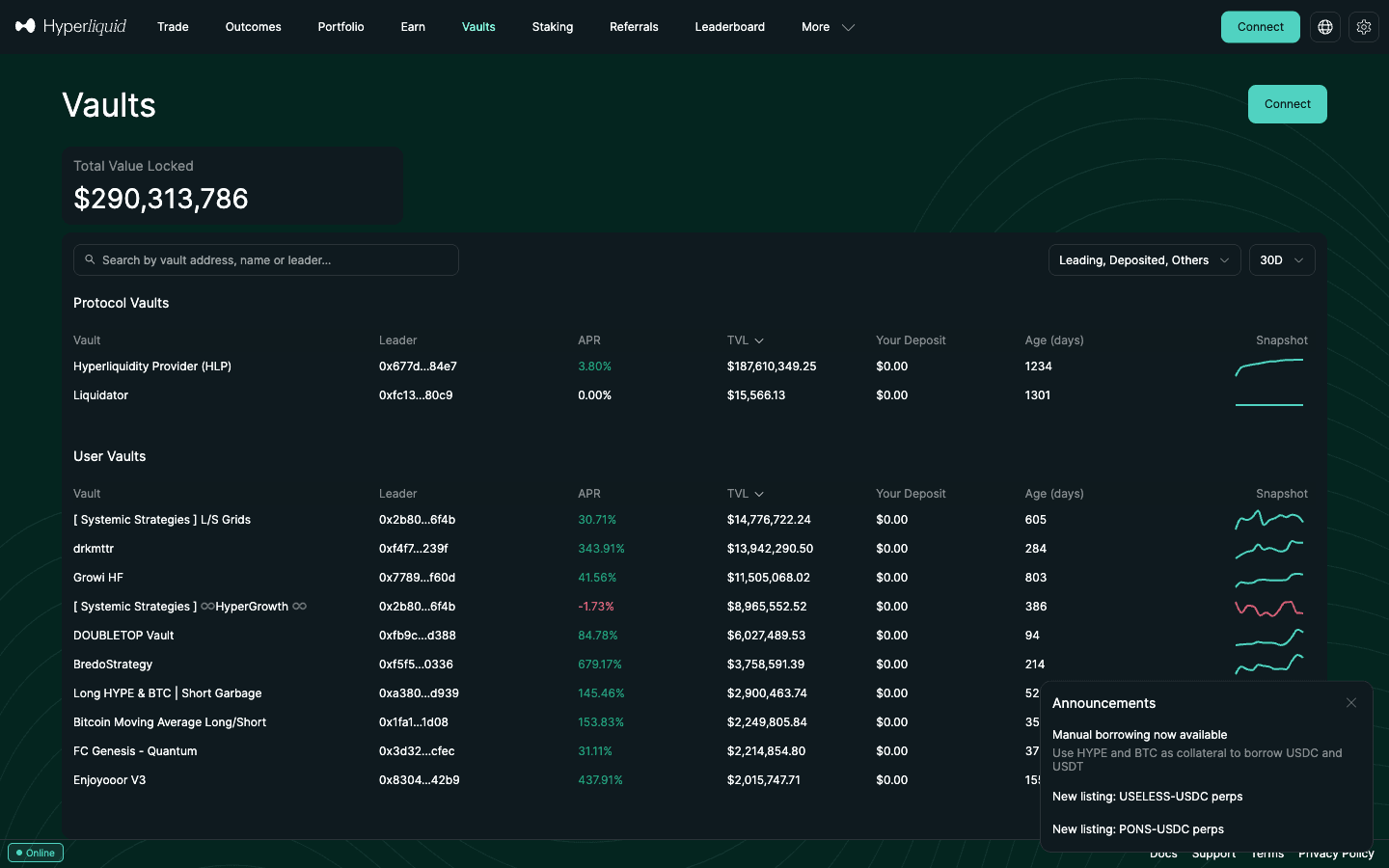This screenshot has height=868, width=1389.
Task: View Liquidator snapshot chart
Action: click(1269, 404)
